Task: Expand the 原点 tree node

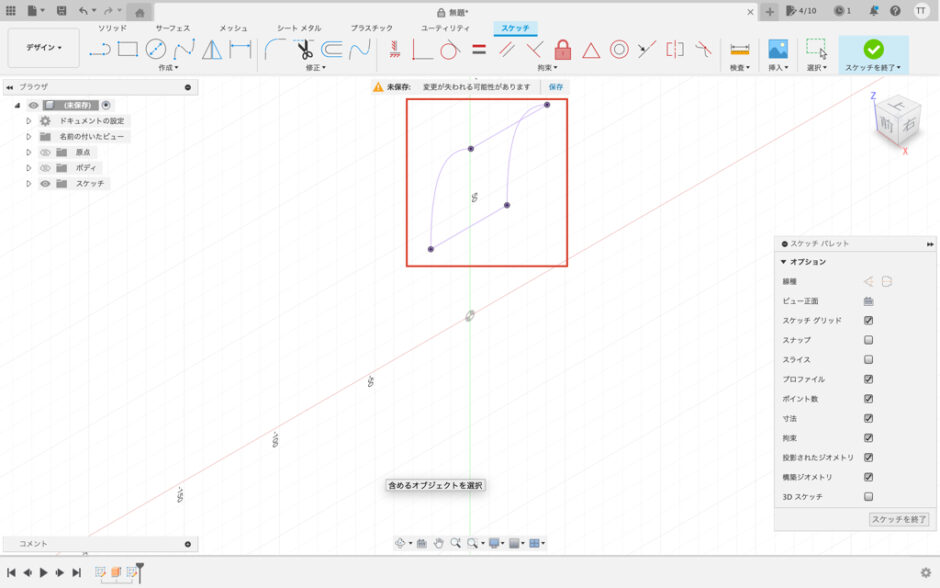Action: (x=29, y=152)
